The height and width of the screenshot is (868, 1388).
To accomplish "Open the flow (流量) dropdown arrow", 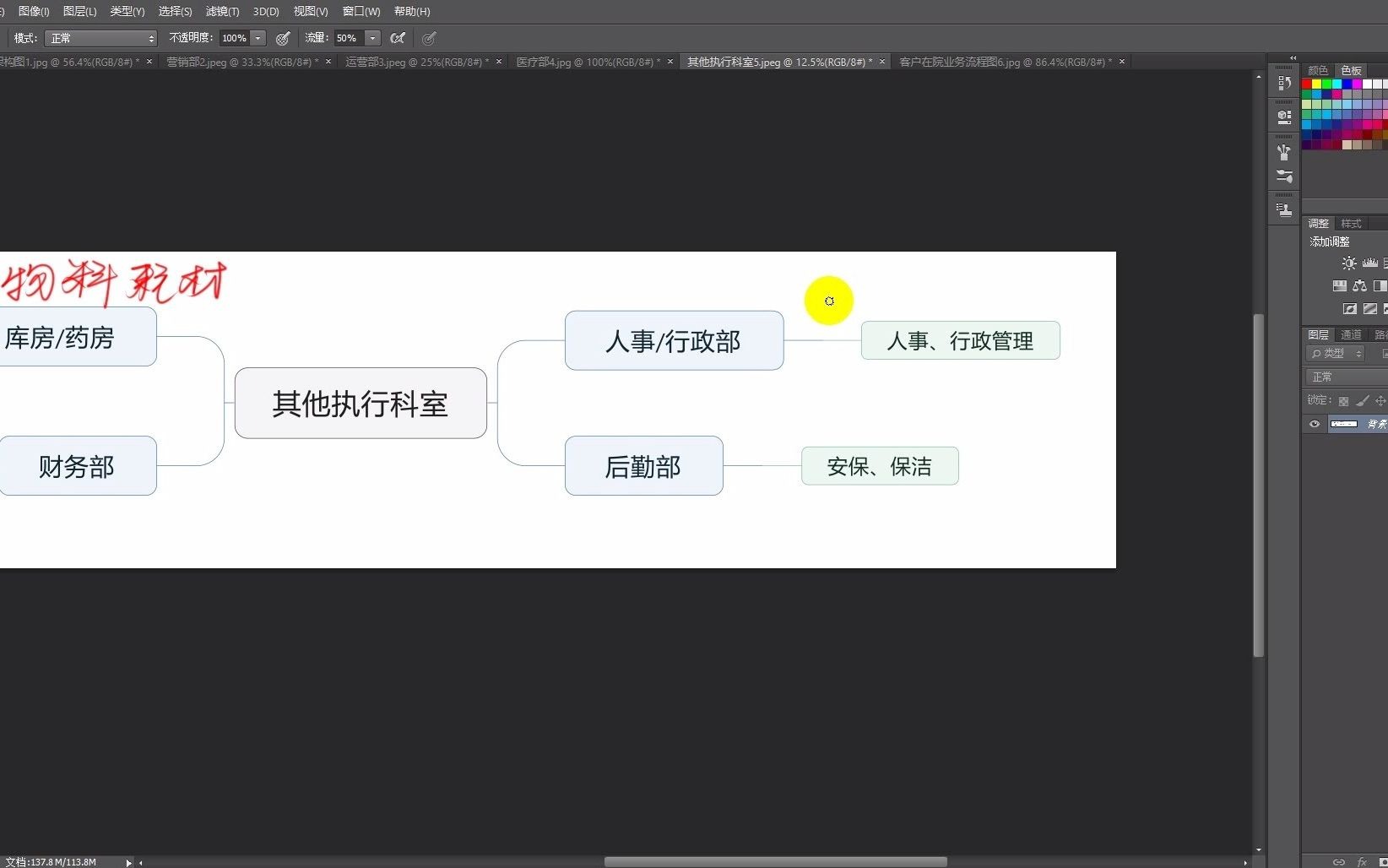I will coord(373,38).
